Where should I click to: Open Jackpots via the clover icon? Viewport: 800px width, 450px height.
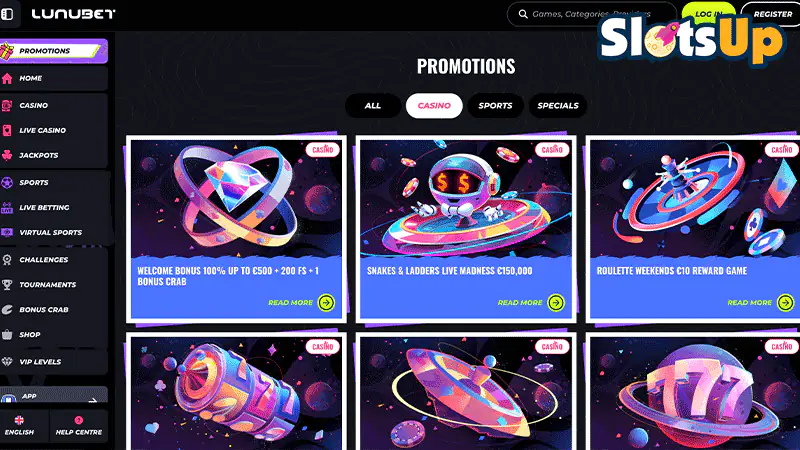click(x=7, y=155)
